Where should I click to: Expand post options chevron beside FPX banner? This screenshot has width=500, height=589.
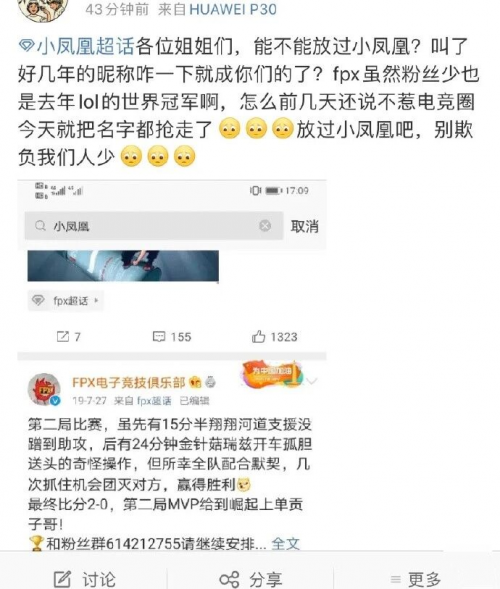pyautogui.click(x=311, y=381)
